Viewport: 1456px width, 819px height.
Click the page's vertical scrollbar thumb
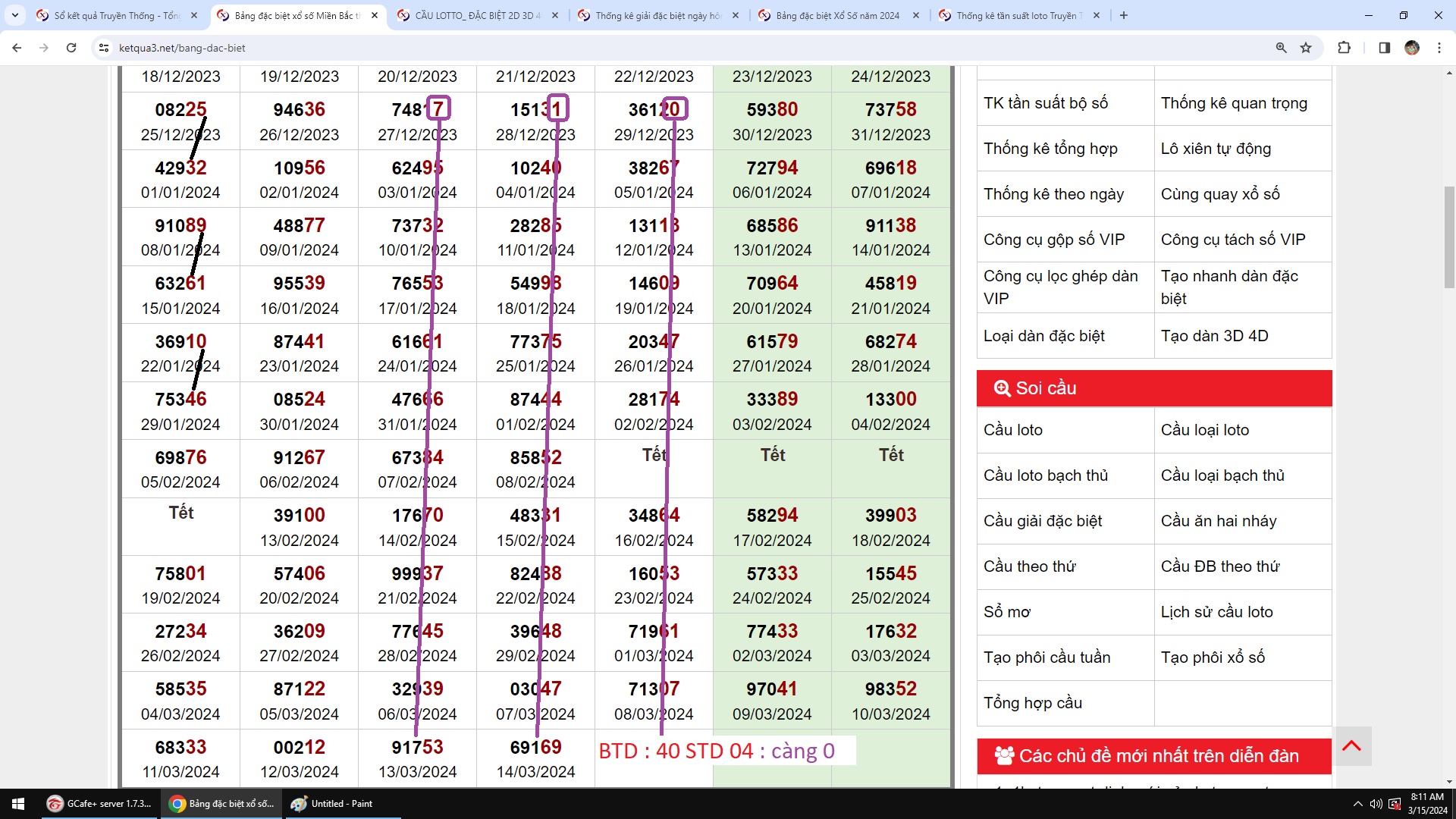click(x=1449, y=237)
